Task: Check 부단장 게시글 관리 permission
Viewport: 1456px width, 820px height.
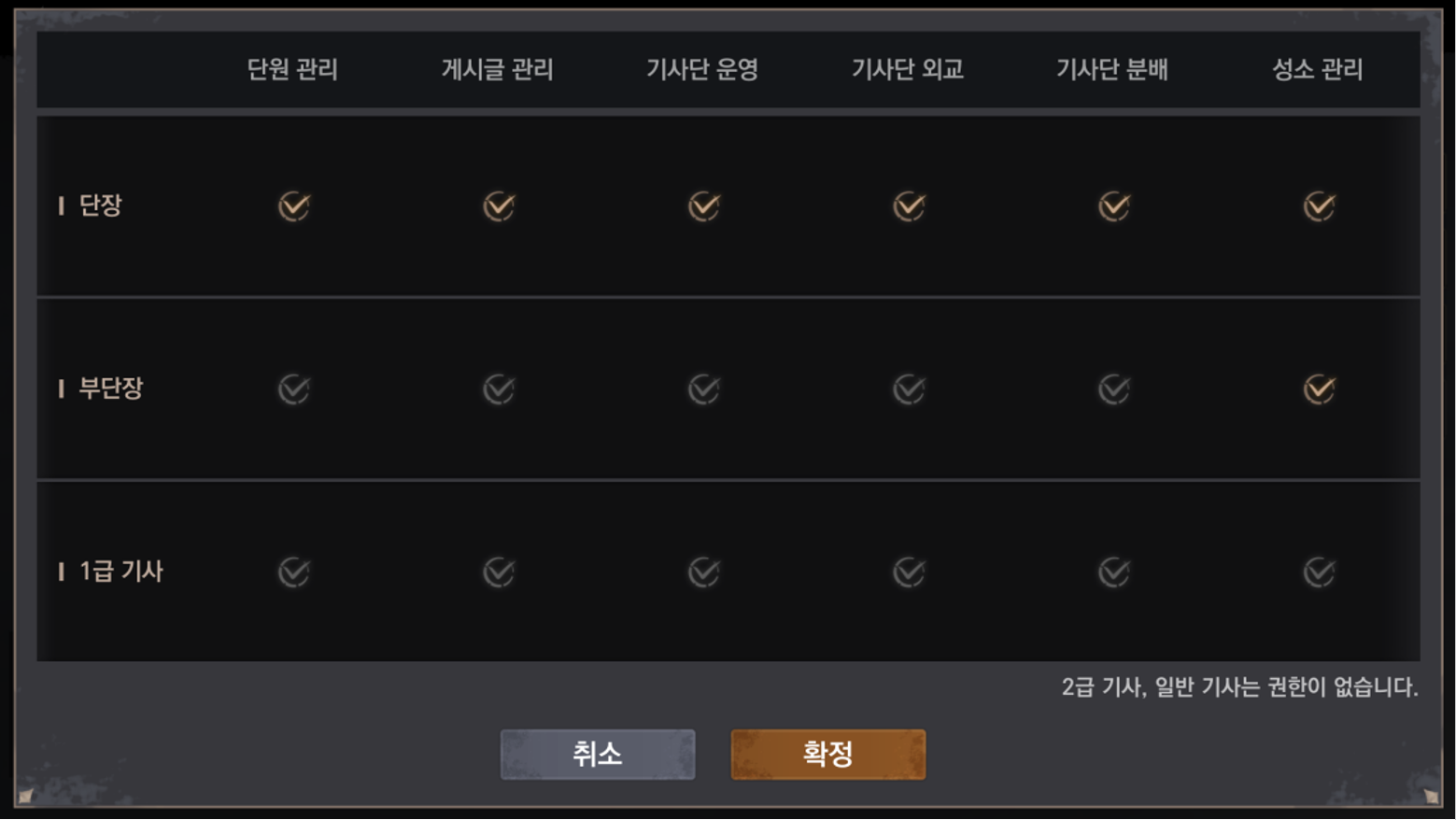Action: point(499,389)
